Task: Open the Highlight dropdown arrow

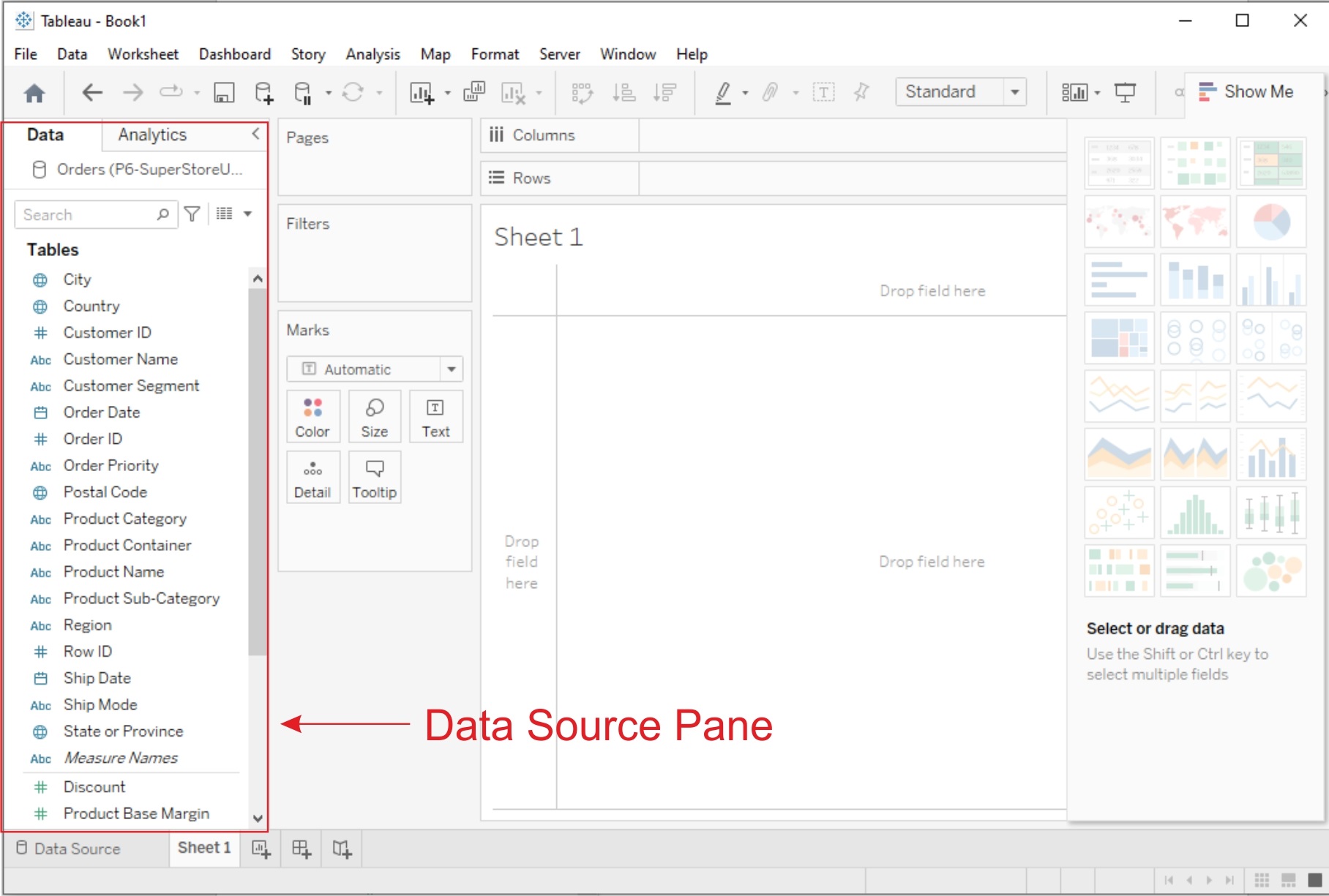Action: coord(745,94)
